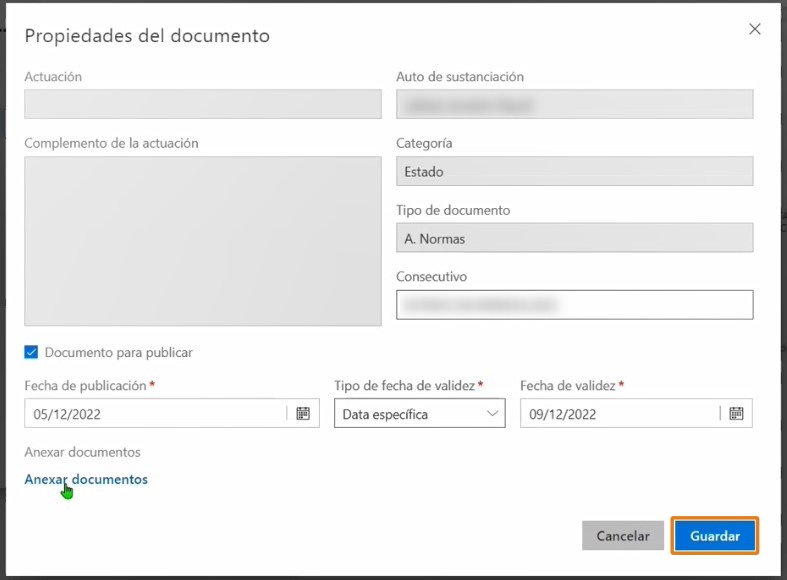Click the chevron arrow of the validity type dropdown
The width and height of the screenshot is (787, 580).
pos(492,413)
